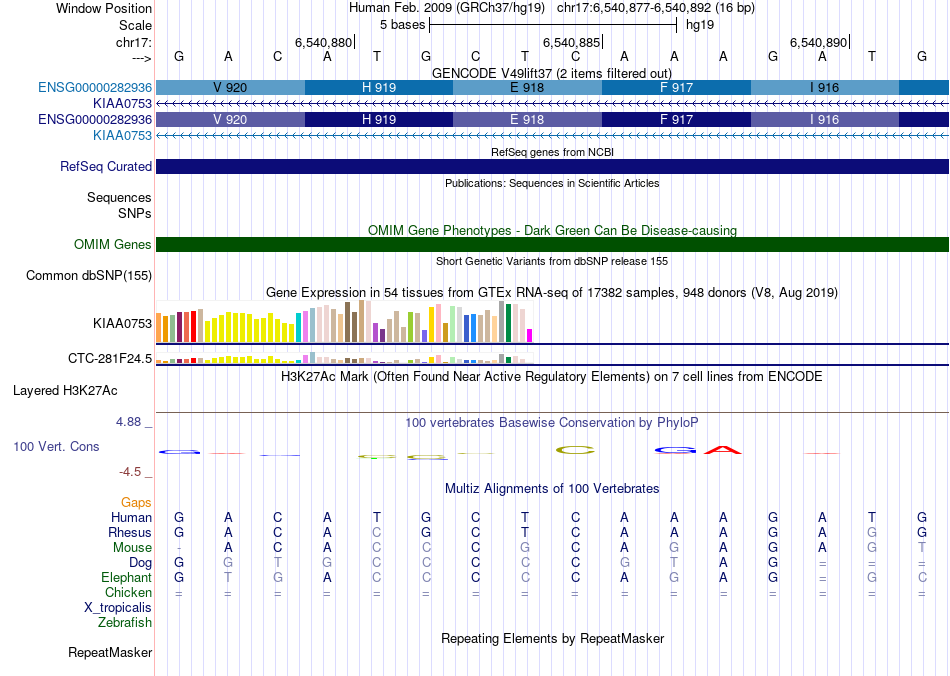Image resolution: width=950 pixels, height=676 pixels.
Task: Click the dark green OMIM gene bar
Action: pos(552,245)
